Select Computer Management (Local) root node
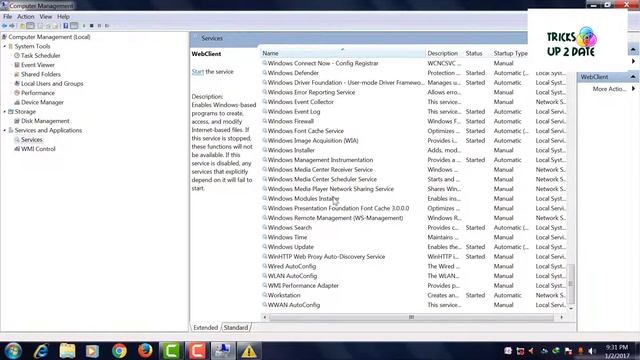Screen dimensions: 640x360 (49, 37)
